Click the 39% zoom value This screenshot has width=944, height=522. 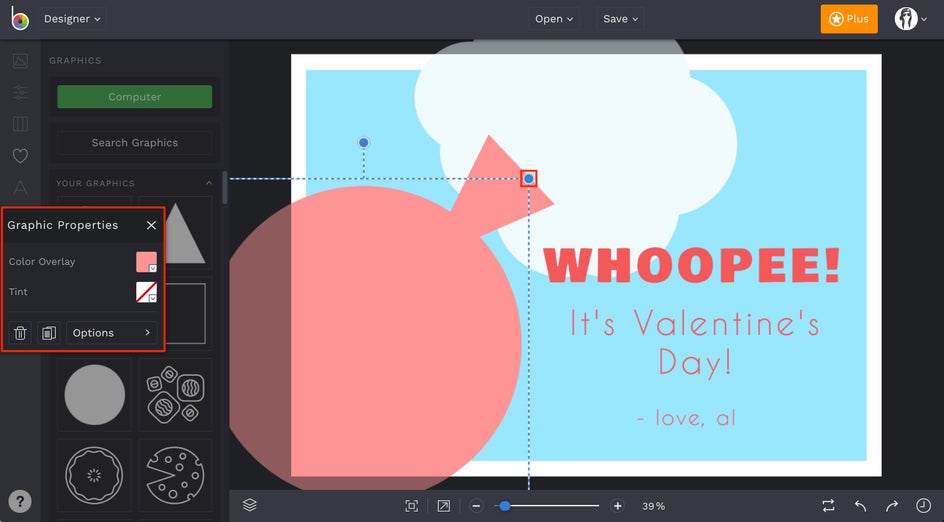click(653, 506)
